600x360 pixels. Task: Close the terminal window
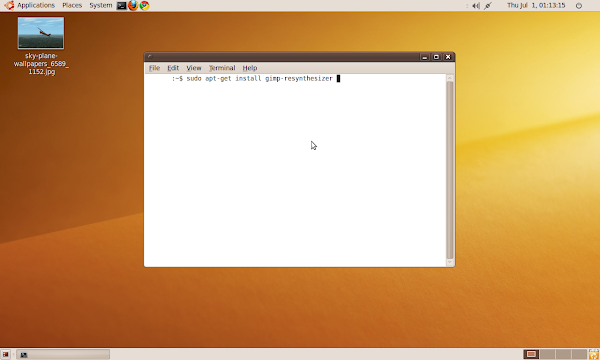(448, 57)
